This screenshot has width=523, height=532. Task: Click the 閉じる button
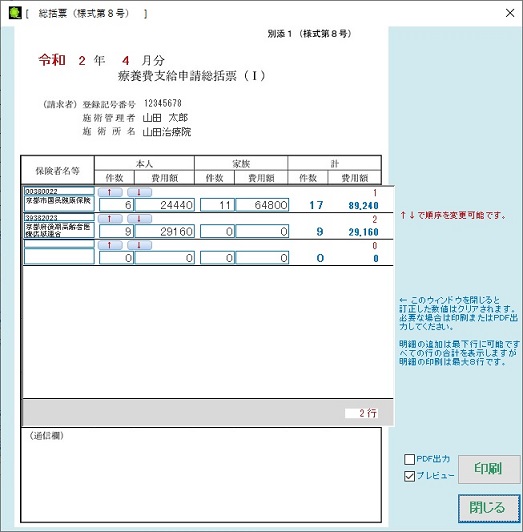pyautogui.click(x=489, y=508)
